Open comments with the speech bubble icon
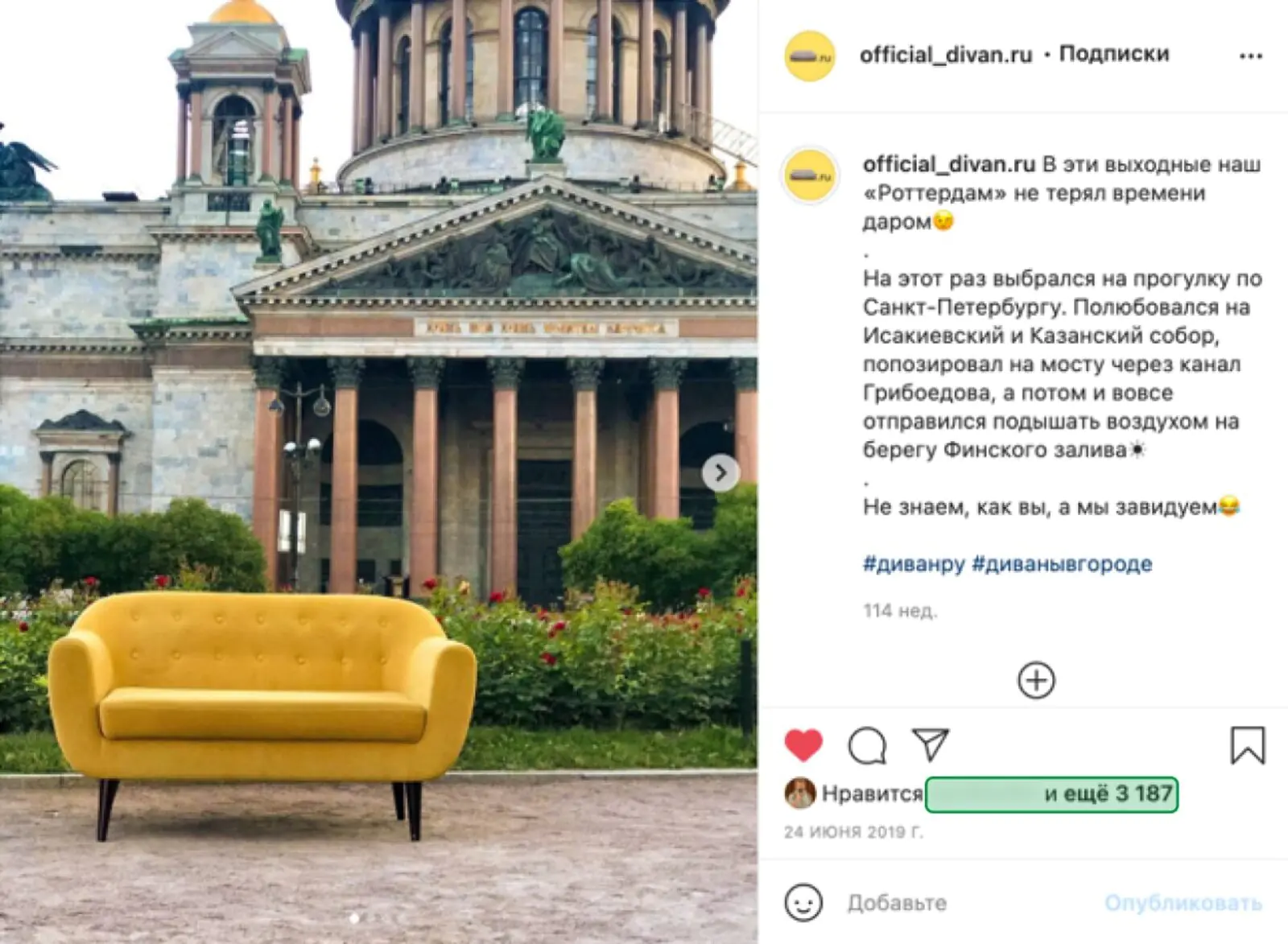Image resolution: width=1288 pixels, height=944 pixels. (x=867, y=745)
